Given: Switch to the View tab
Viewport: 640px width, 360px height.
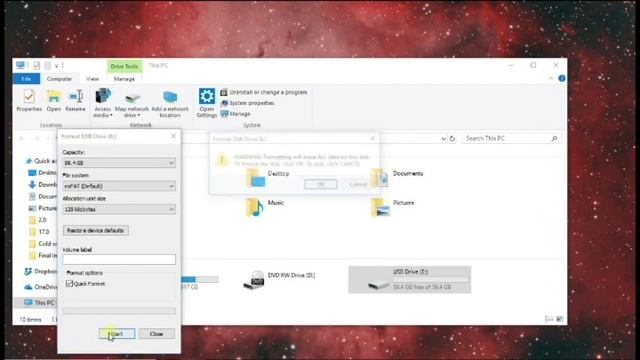Looking at the screenshot, I should pyautogui.click(x=93, y=79).
